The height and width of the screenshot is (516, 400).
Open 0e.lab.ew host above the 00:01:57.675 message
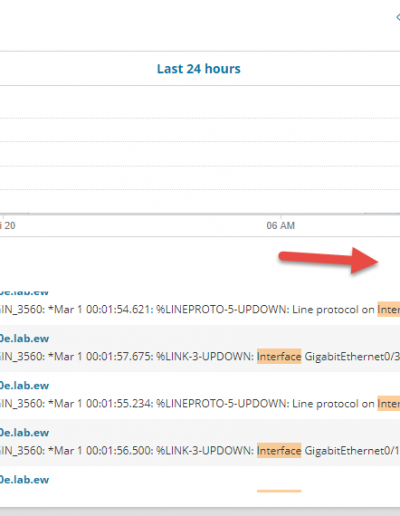24,338
